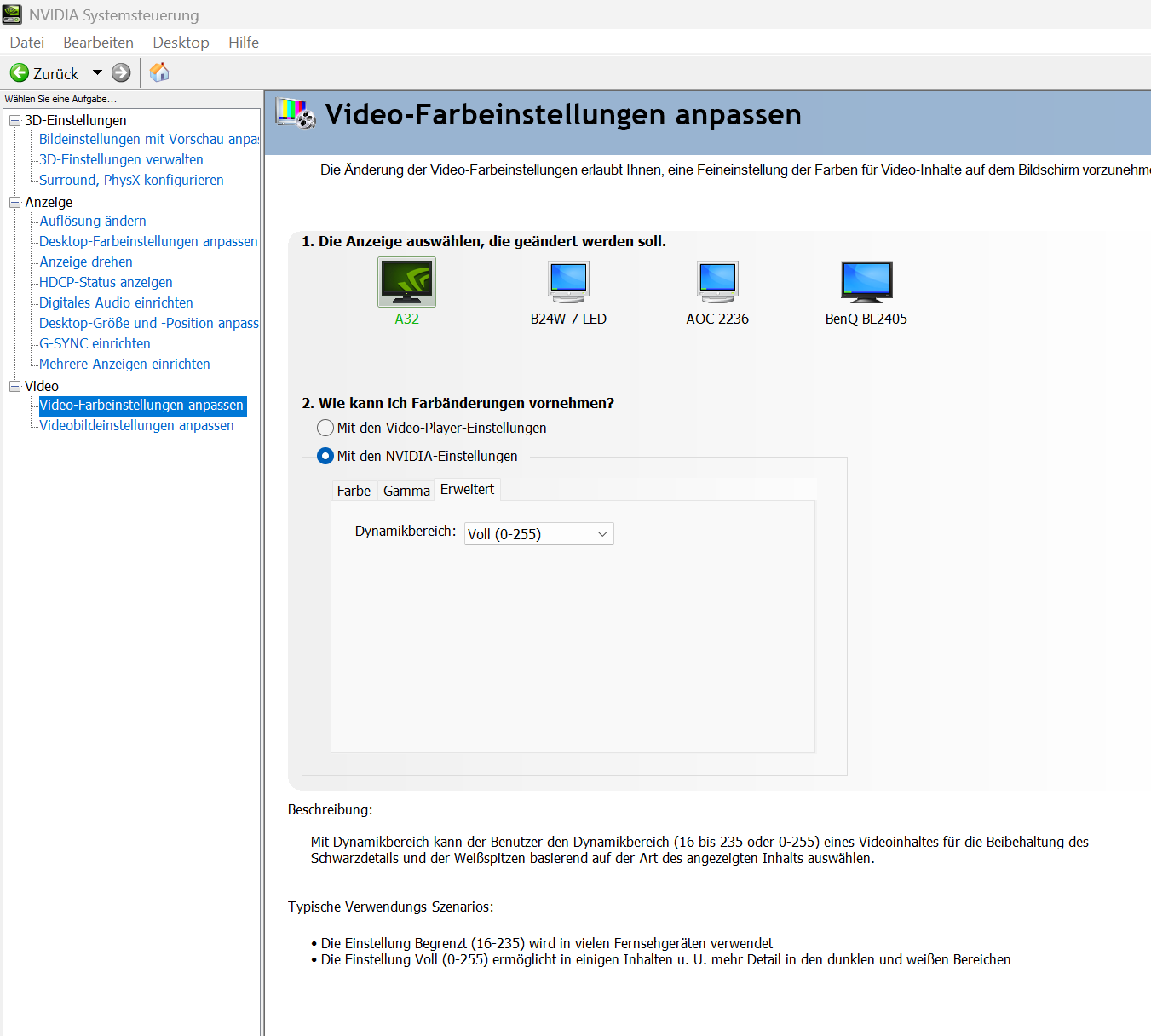
Task: Open Mehrere Anzeigen einrichten
Action: click(124, 364)
